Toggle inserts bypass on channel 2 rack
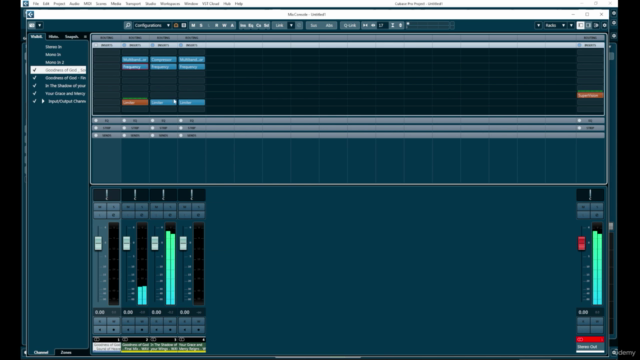The width and height of the screenshot is (640, 360). click(124, 45)
